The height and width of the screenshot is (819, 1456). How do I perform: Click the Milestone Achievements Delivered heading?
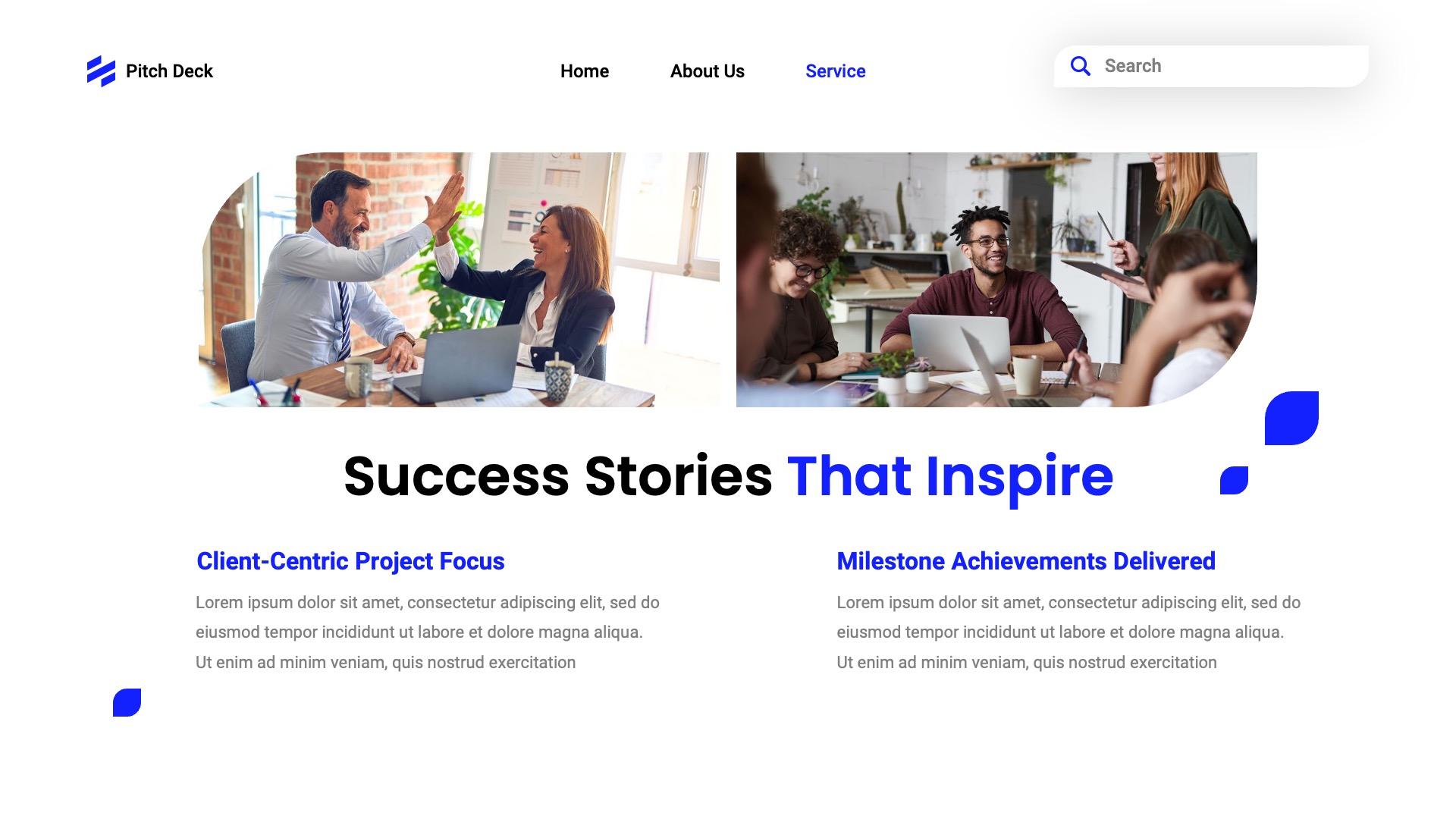click(1026, 561)
